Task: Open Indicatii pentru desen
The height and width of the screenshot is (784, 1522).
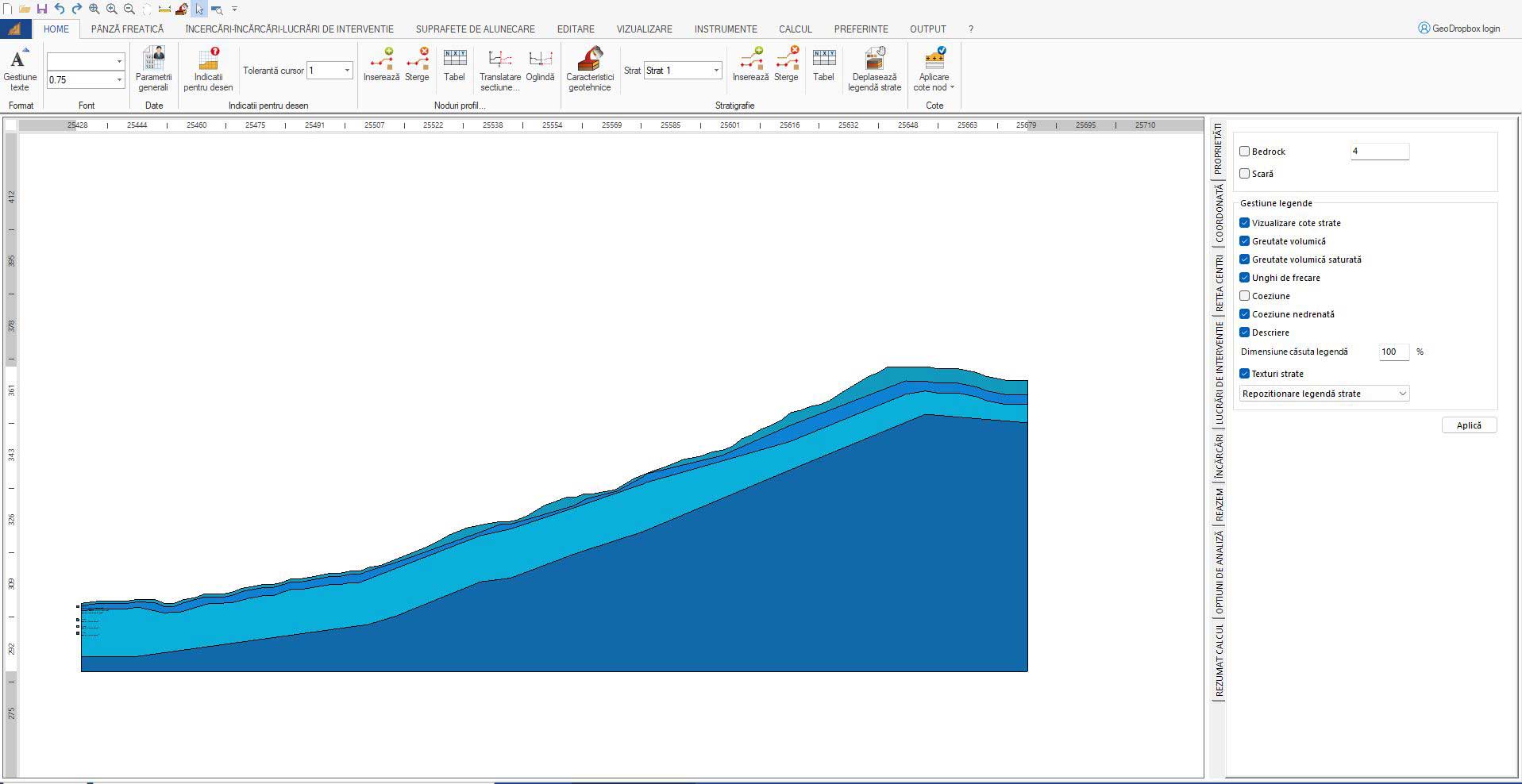Action: pyautogui.click(x=208, y=69)
